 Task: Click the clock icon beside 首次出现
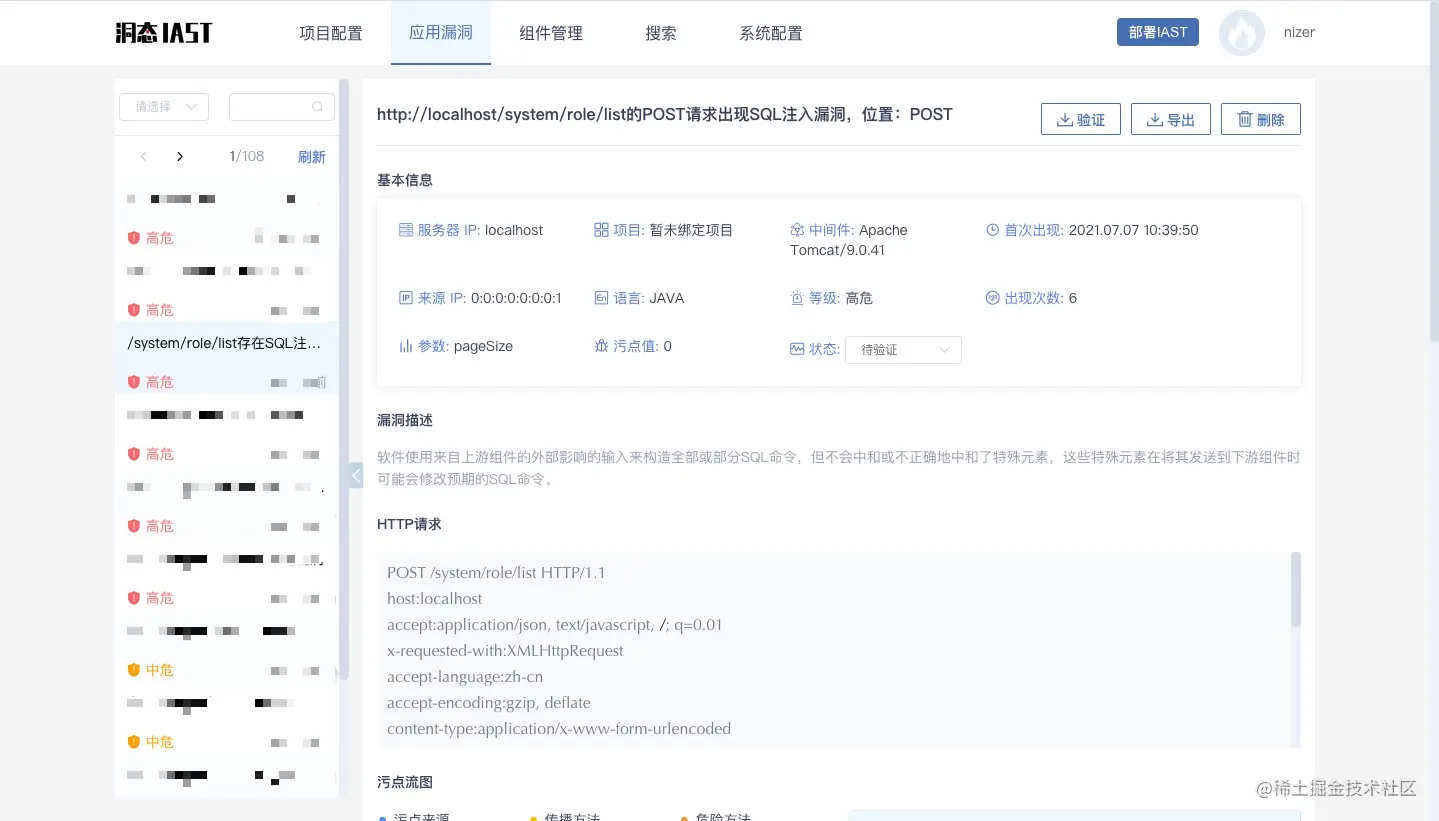coord(991,230)
